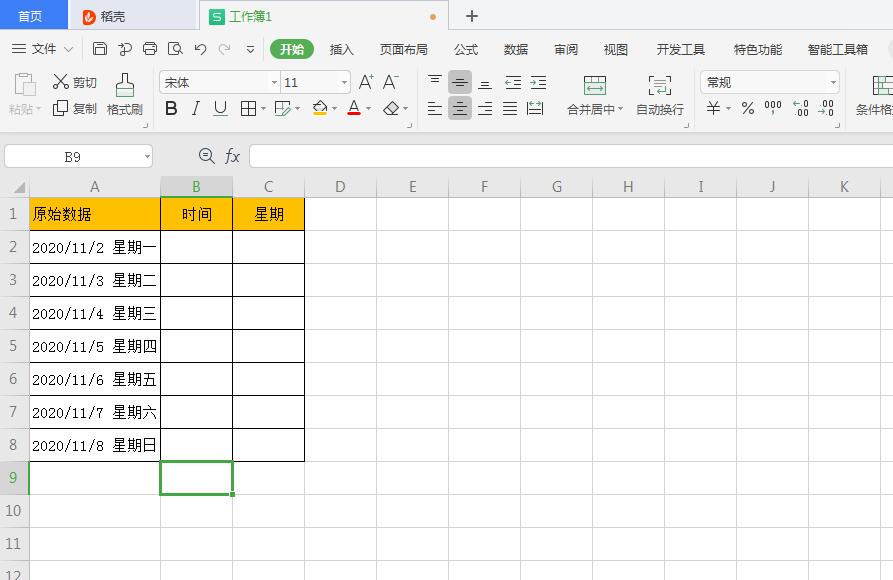The image size is (893, 580).
Task: Click the Cut (剪切) icon
Action: [61, 82]
